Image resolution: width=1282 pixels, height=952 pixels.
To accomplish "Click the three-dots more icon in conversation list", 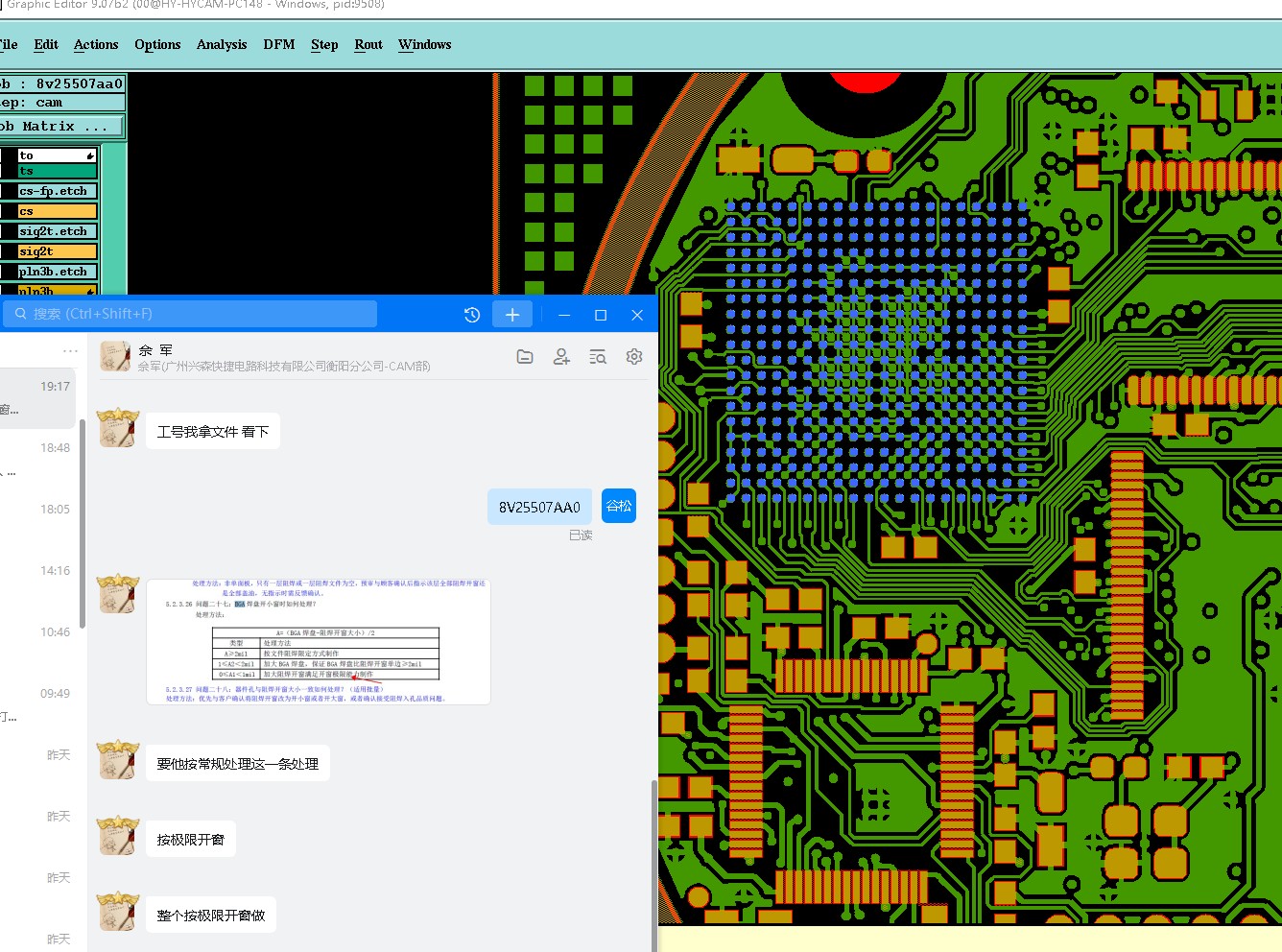I will coord(70,350).
